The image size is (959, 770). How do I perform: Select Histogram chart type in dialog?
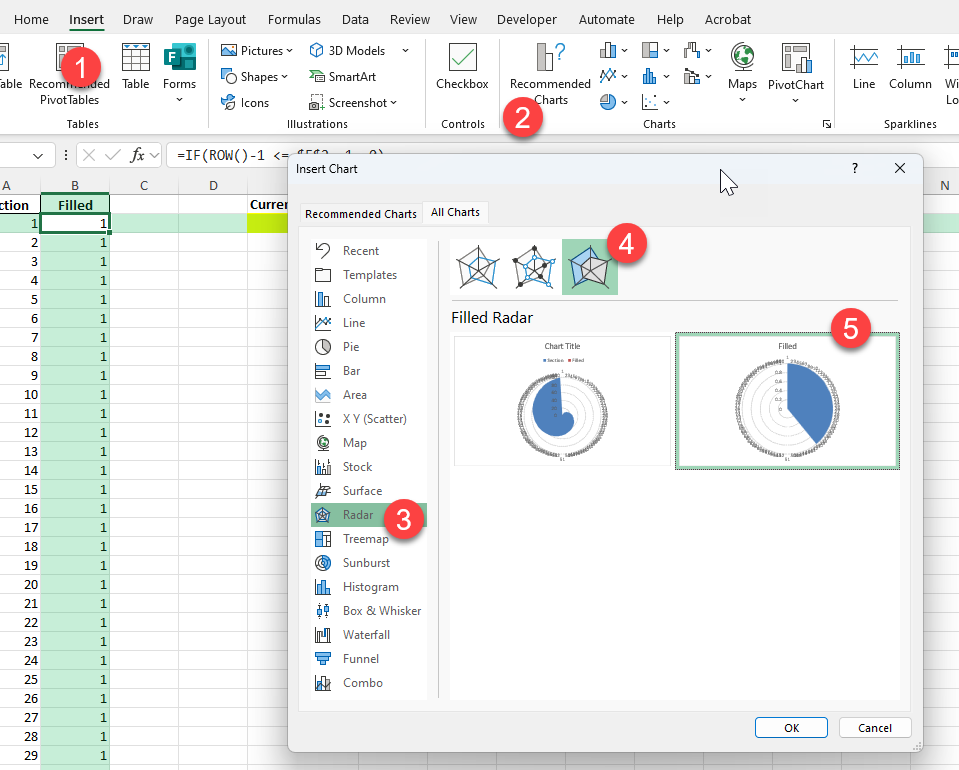368,587
